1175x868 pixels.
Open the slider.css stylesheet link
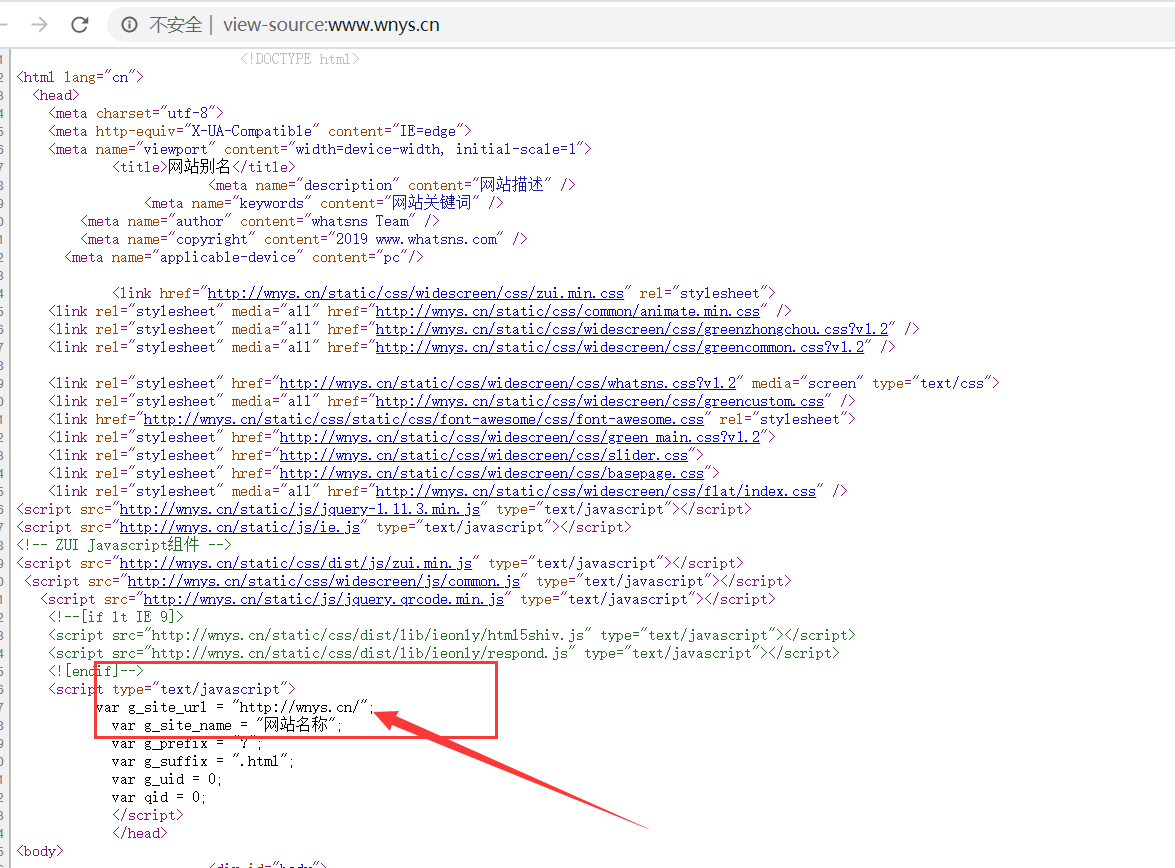(483, 455)
